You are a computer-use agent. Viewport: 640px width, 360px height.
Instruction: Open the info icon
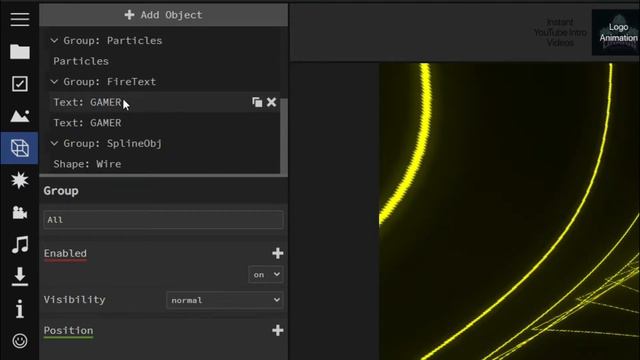[20, 309]
